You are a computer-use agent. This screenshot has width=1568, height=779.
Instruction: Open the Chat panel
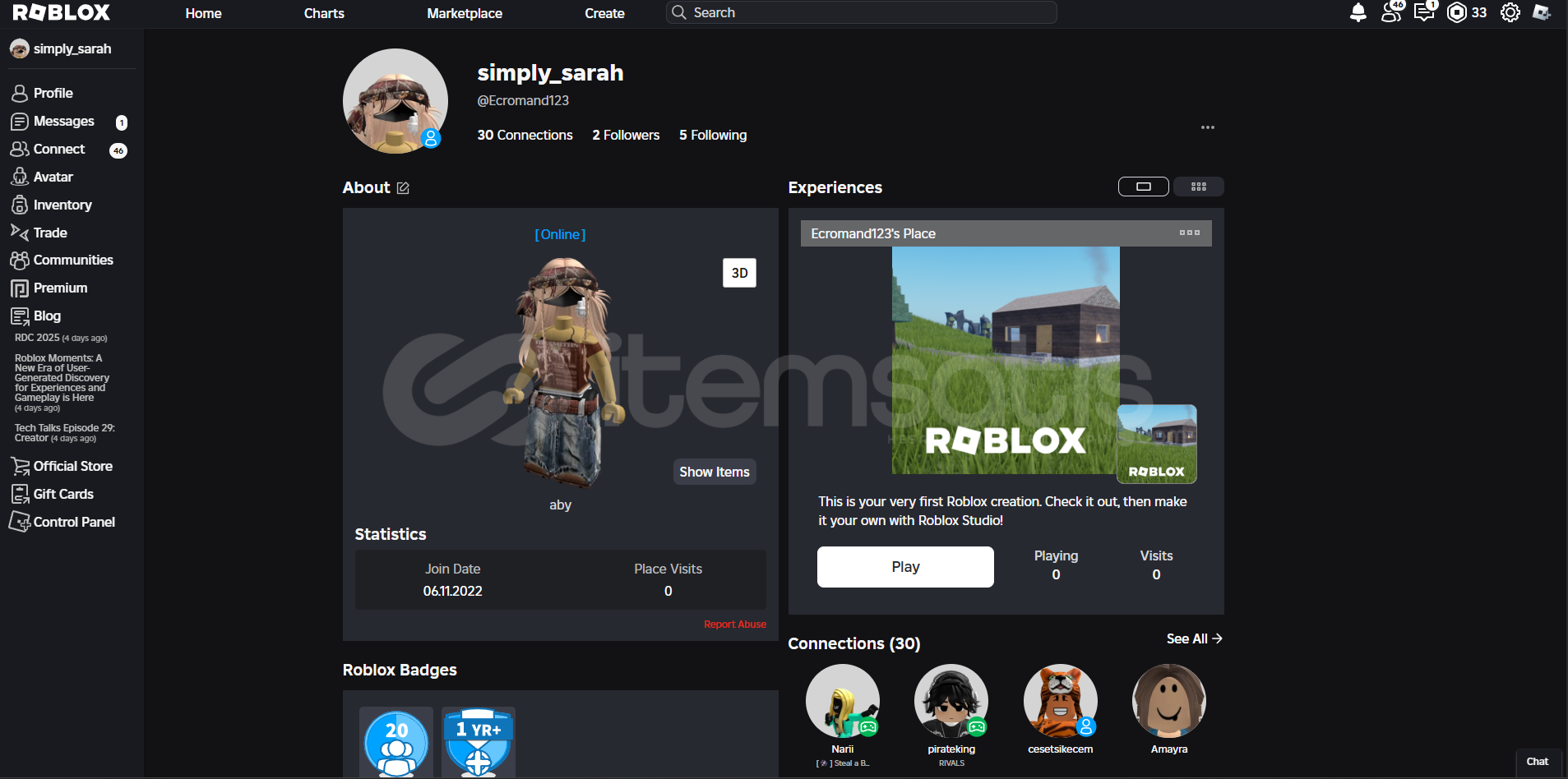(1538, 762)
